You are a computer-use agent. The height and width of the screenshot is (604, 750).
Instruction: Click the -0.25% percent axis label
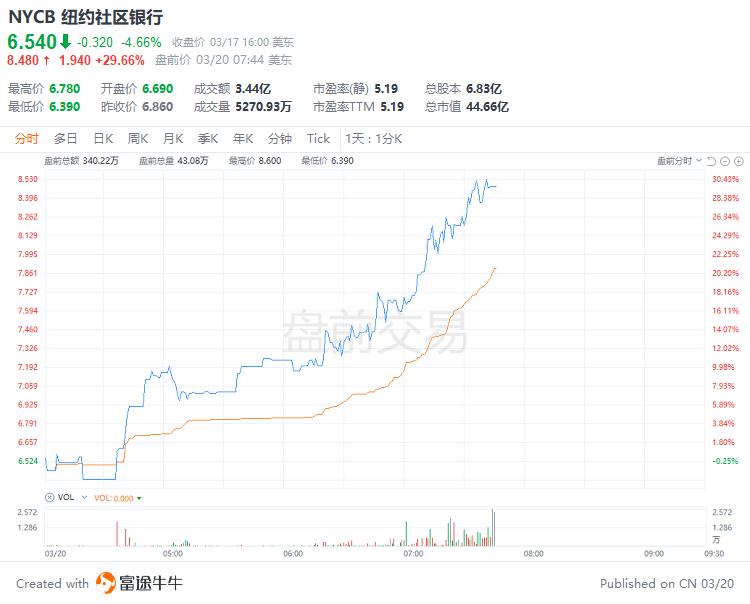[x=726, y=461]
